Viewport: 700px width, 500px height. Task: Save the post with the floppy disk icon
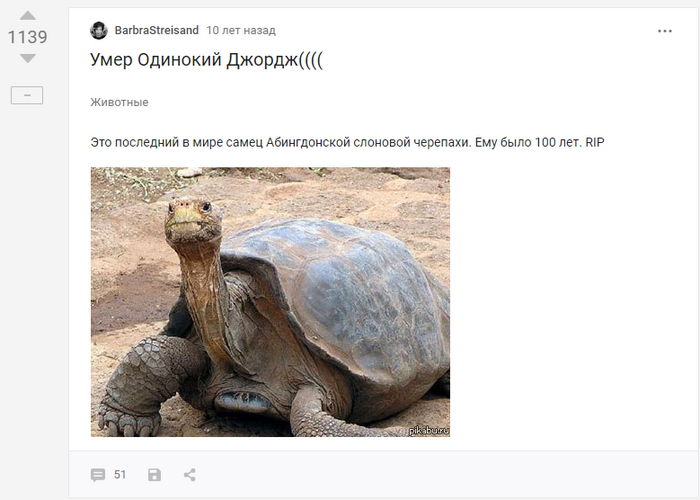point(154,475)
